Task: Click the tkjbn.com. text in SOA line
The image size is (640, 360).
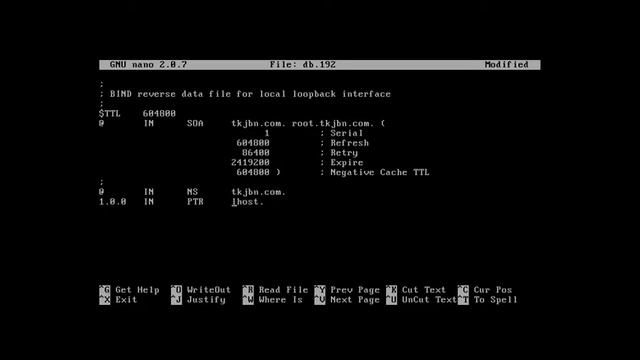Action: click(x=259, y=123)
